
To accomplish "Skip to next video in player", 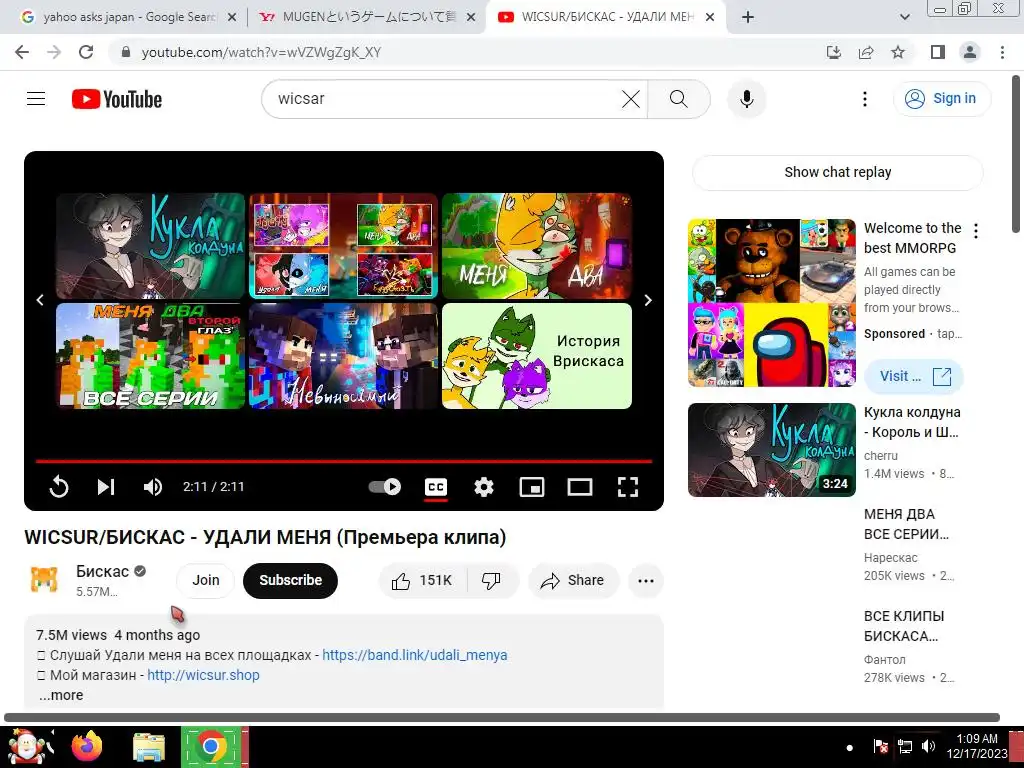I will tap(106, 487).
